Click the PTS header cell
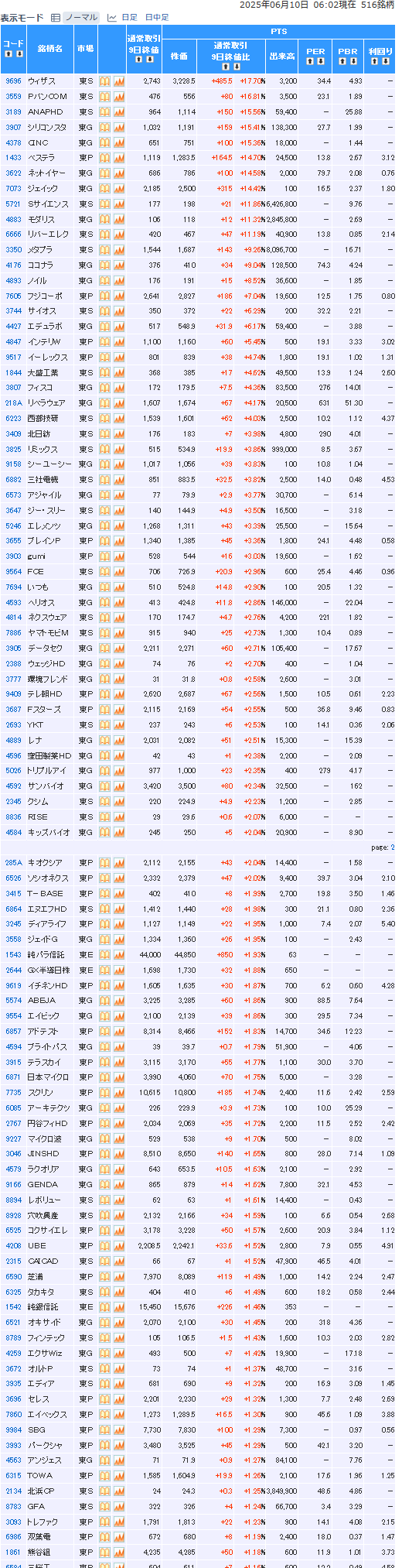Screen dimensions: 402x1568 pos(279,32)
